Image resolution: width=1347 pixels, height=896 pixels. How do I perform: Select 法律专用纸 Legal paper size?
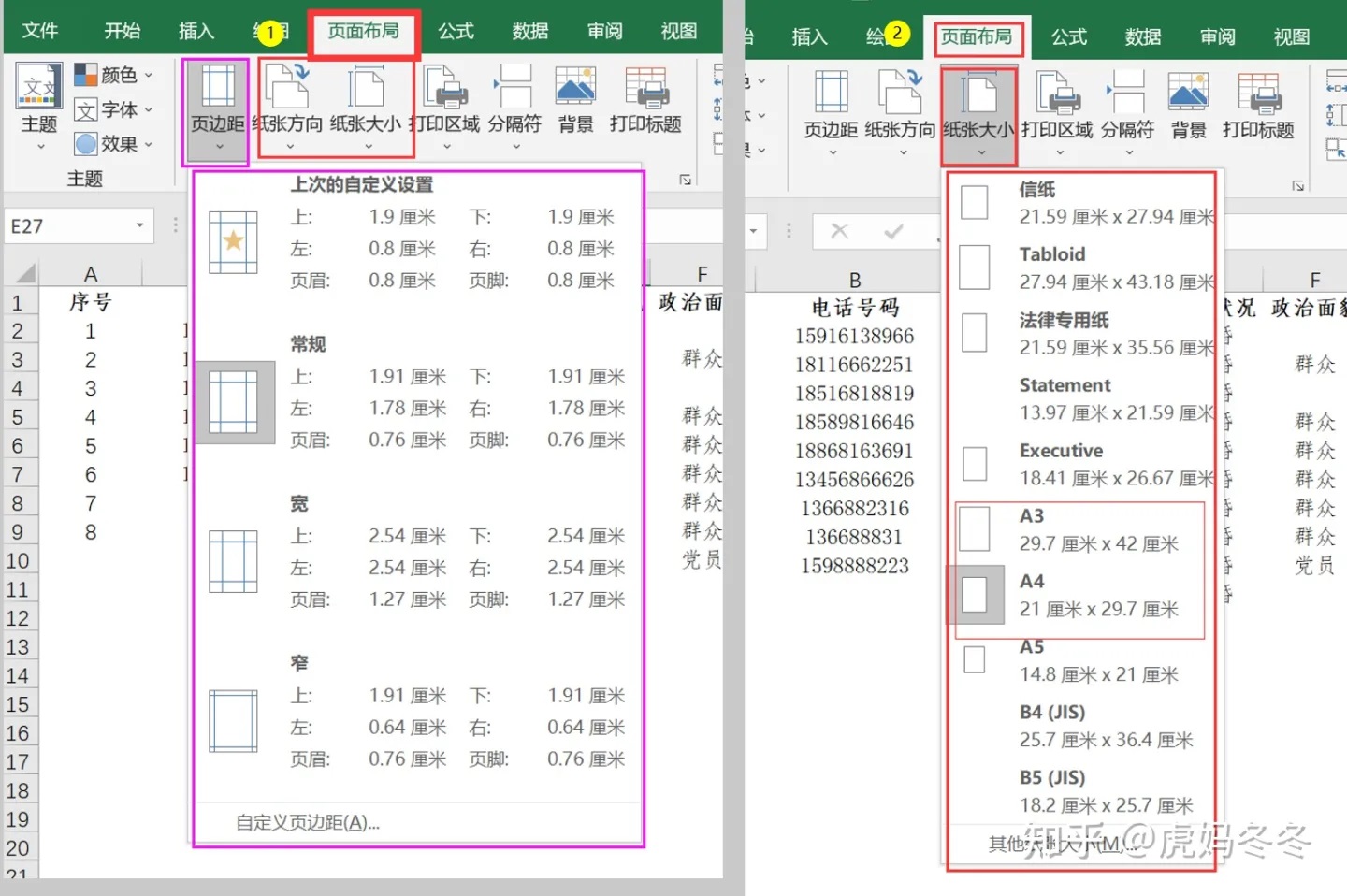coord(1082,333)
